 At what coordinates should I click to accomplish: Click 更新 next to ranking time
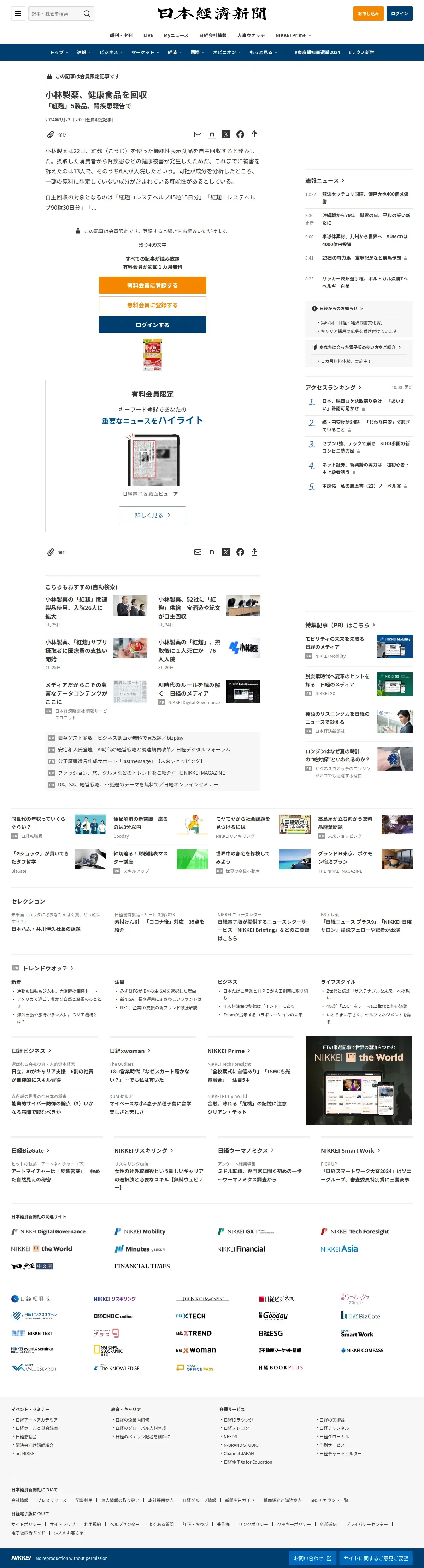click(x=408, y=388)
